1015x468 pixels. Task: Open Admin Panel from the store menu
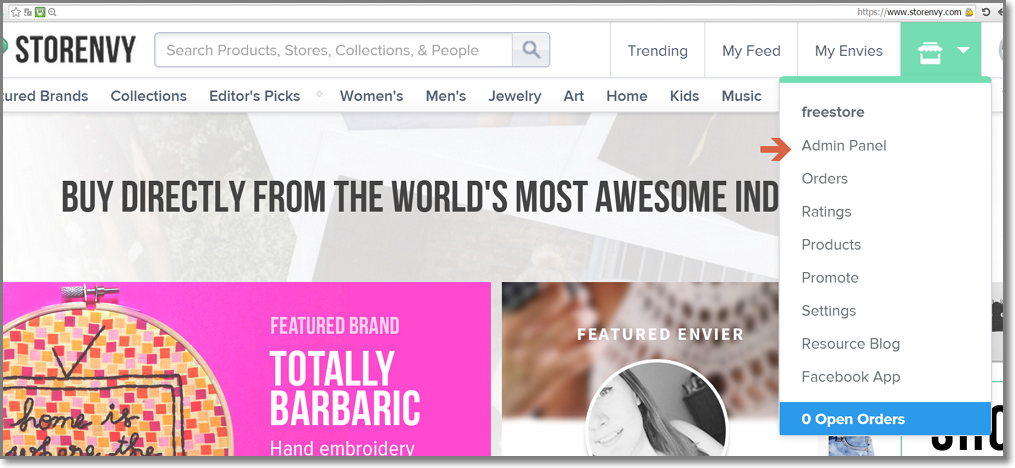coord(843,146)
